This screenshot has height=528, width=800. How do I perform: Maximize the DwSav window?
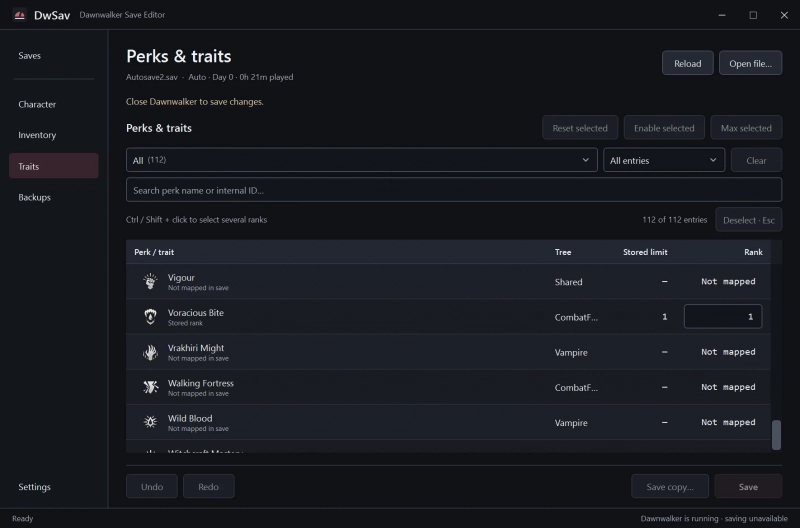point(753,15)
